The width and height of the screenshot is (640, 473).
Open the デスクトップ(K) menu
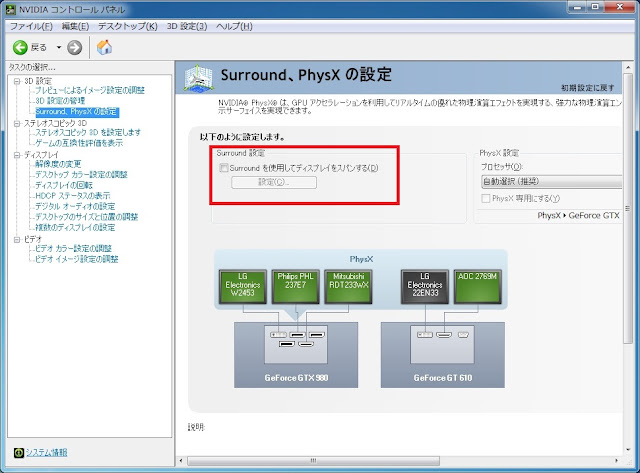tap(127, 26)
